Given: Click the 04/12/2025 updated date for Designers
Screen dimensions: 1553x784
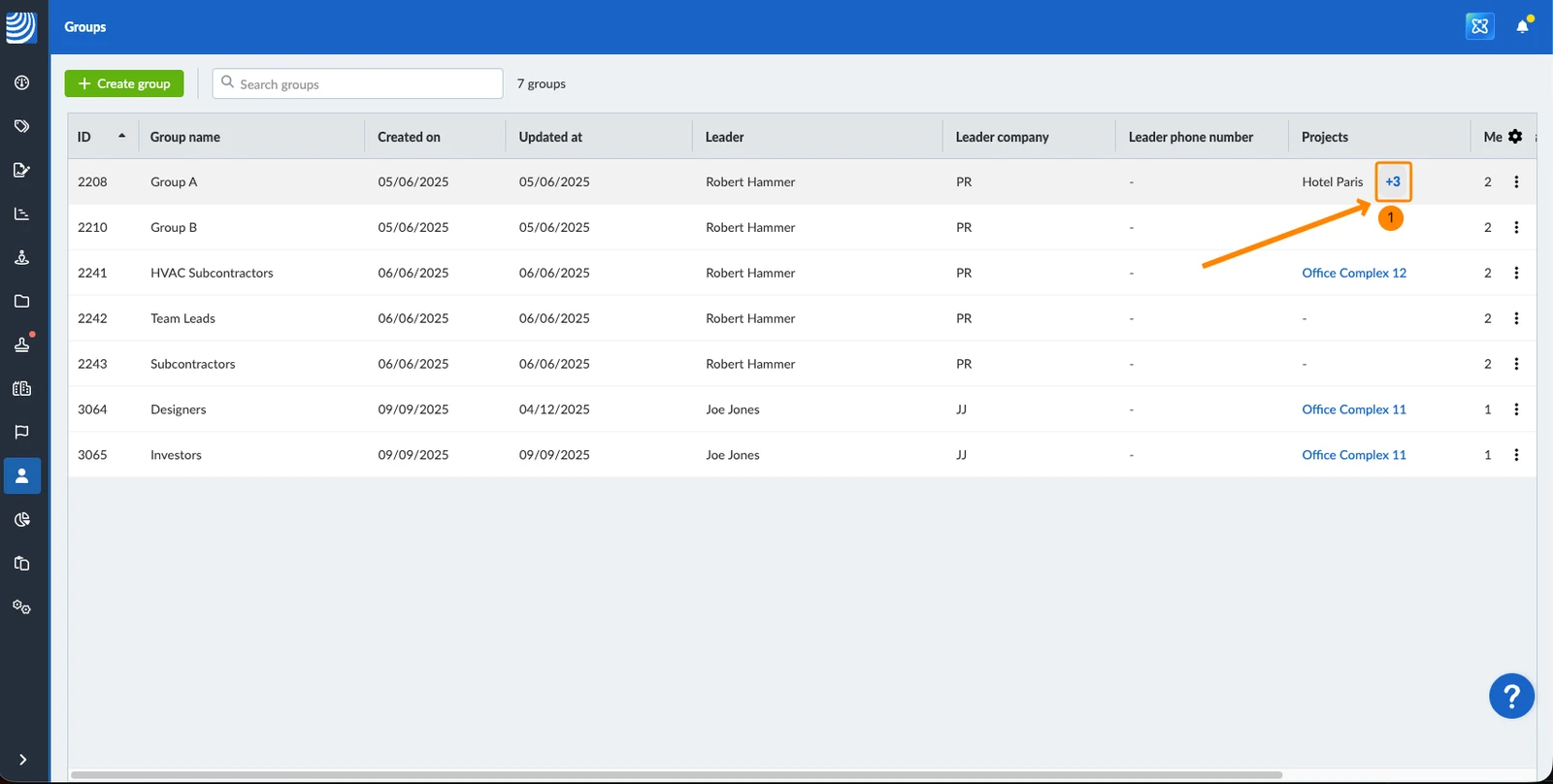Looking at the screenshot, I should (554, 409).
